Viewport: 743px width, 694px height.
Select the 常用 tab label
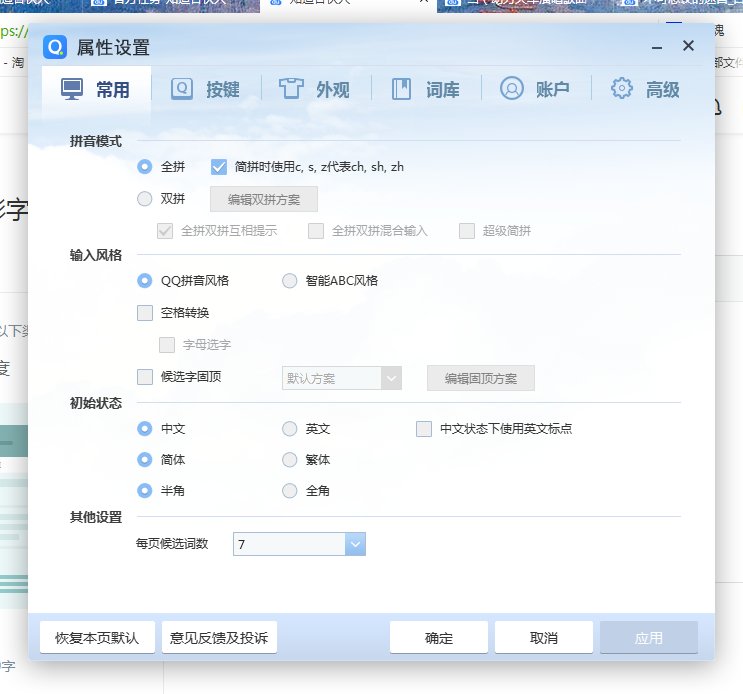[x=113, y=90]
